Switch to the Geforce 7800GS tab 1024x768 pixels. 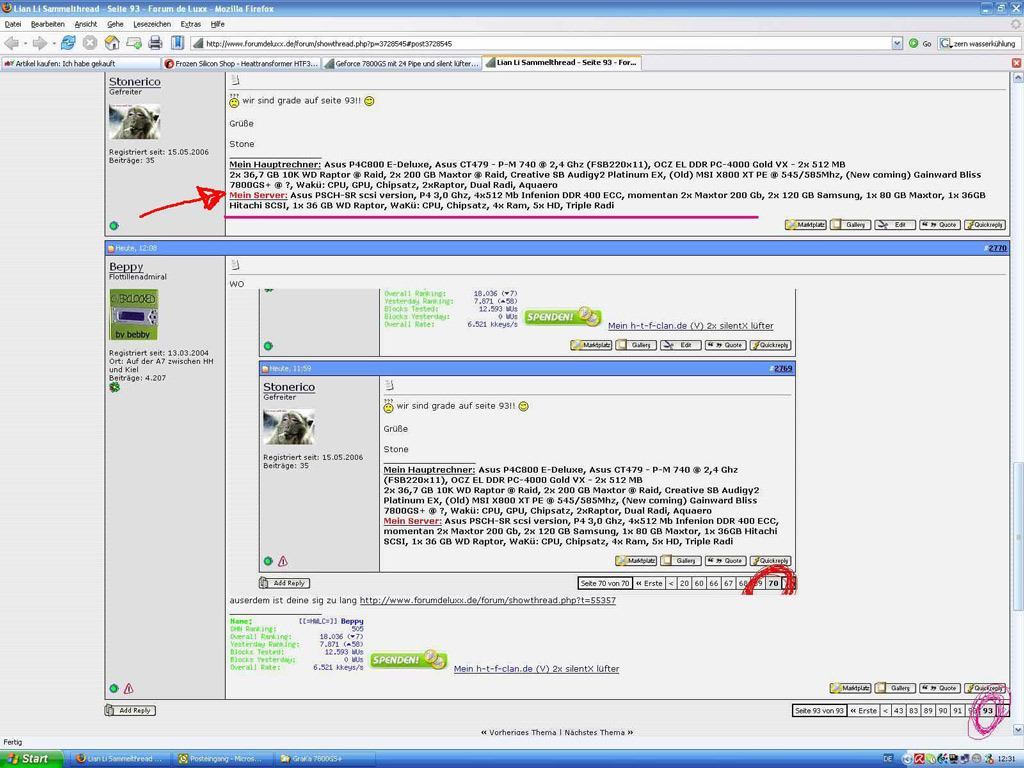pos(402,63)
